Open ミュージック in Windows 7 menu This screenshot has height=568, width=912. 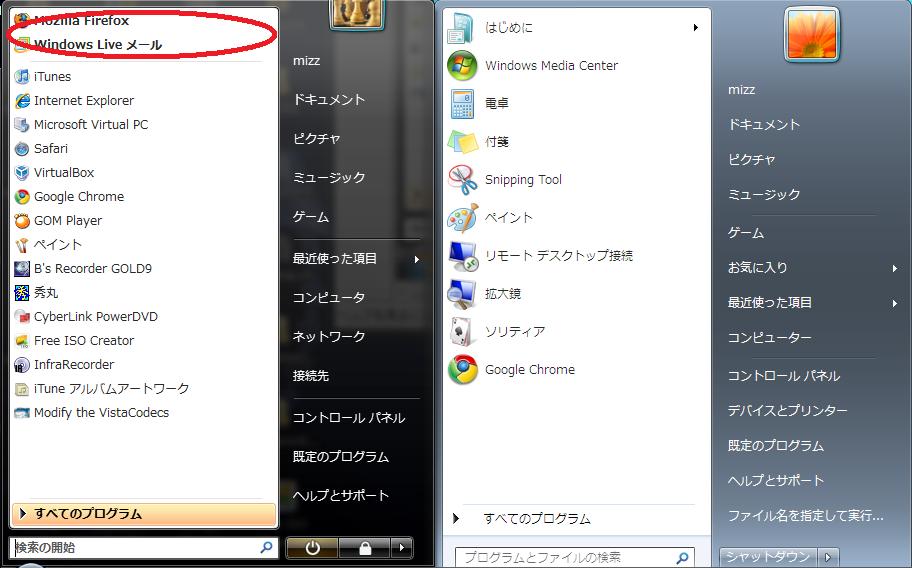764,194
